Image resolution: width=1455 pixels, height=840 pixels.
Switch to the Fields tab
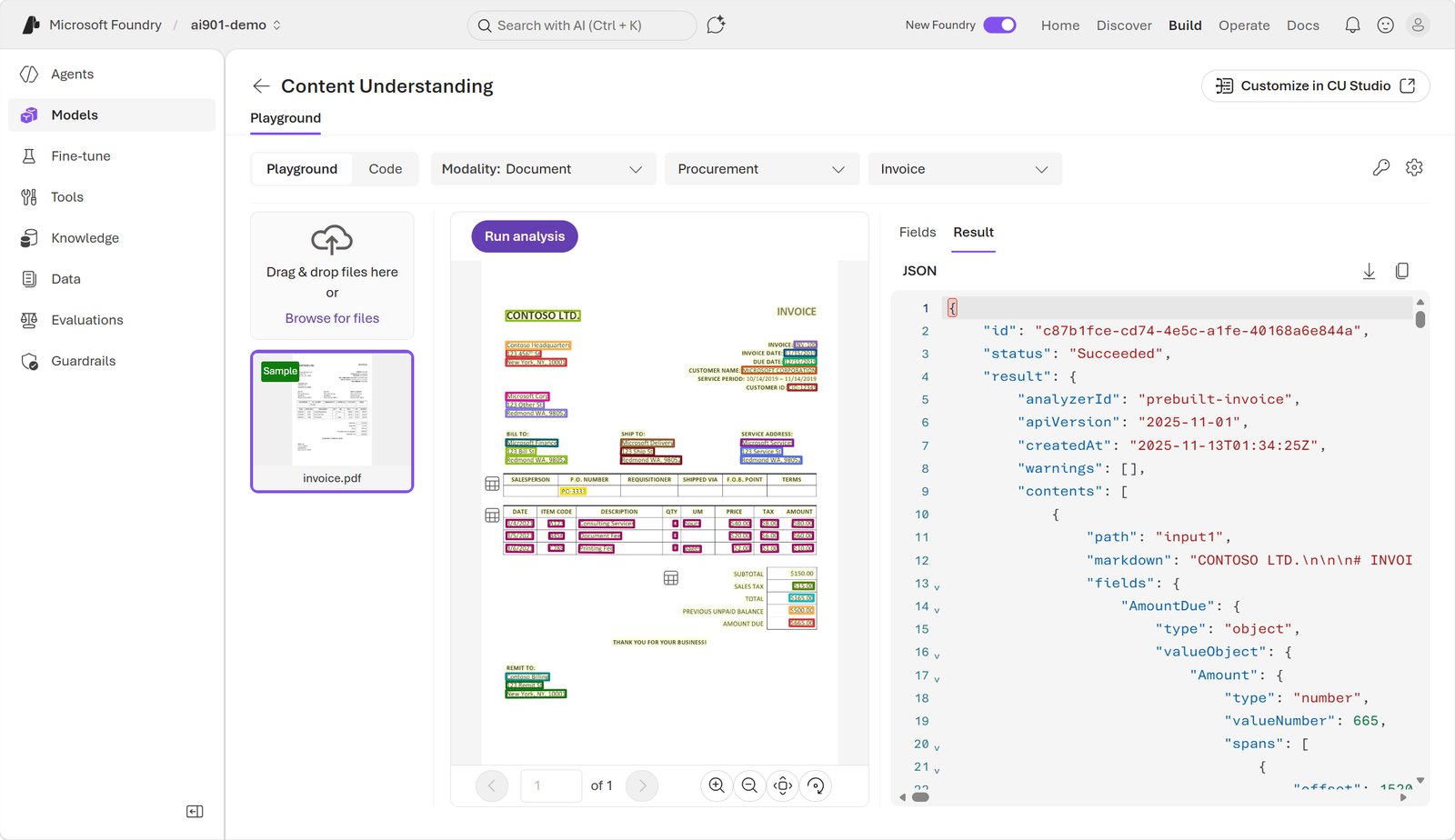click(918, 232)
